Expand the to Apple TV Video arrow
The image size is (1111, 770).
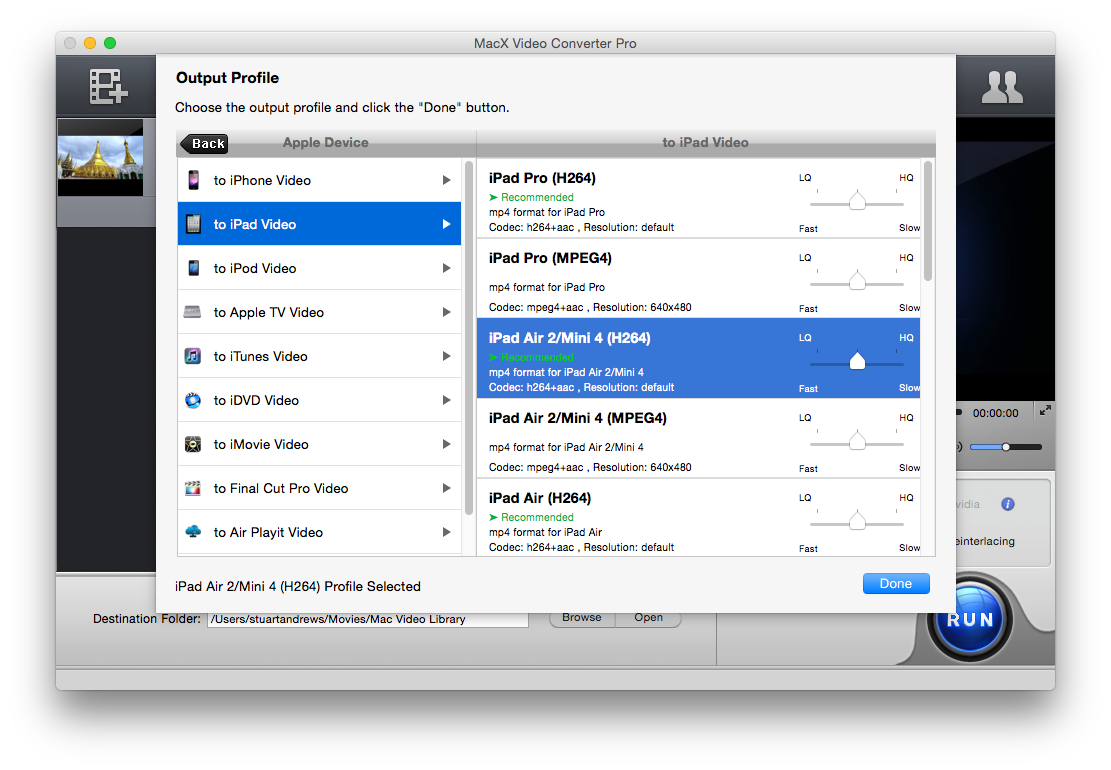click(446, 312)
